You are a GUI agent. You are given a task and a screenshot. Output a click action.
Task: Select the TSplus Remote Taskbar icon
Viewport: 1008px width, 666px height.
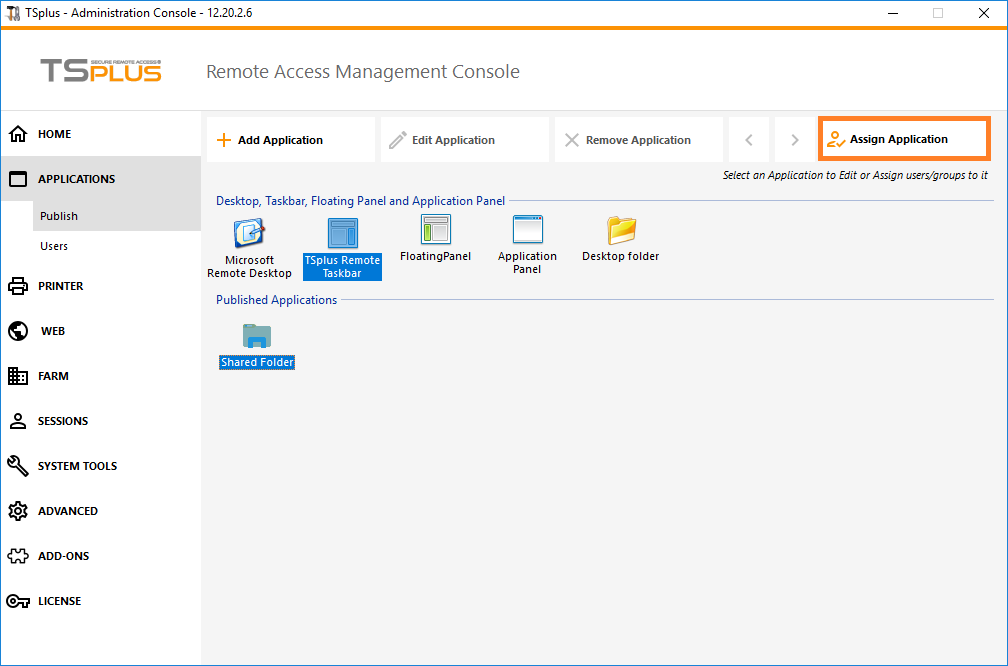[x=342, y=234]
